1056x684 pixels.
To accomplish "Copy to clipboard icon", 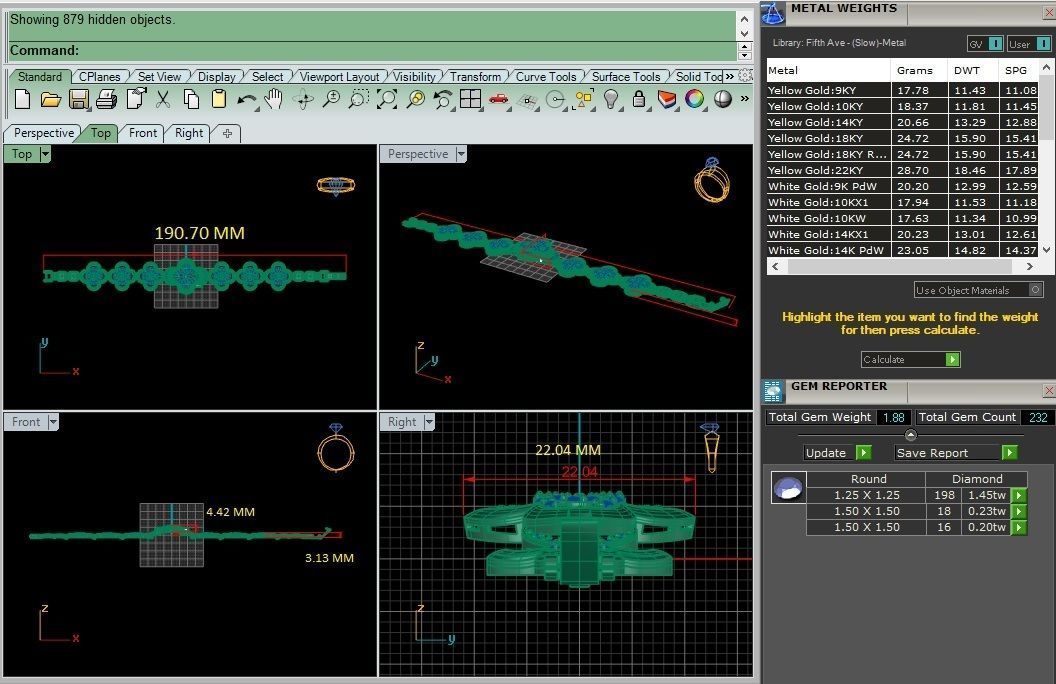I will [x=191, y=100].
